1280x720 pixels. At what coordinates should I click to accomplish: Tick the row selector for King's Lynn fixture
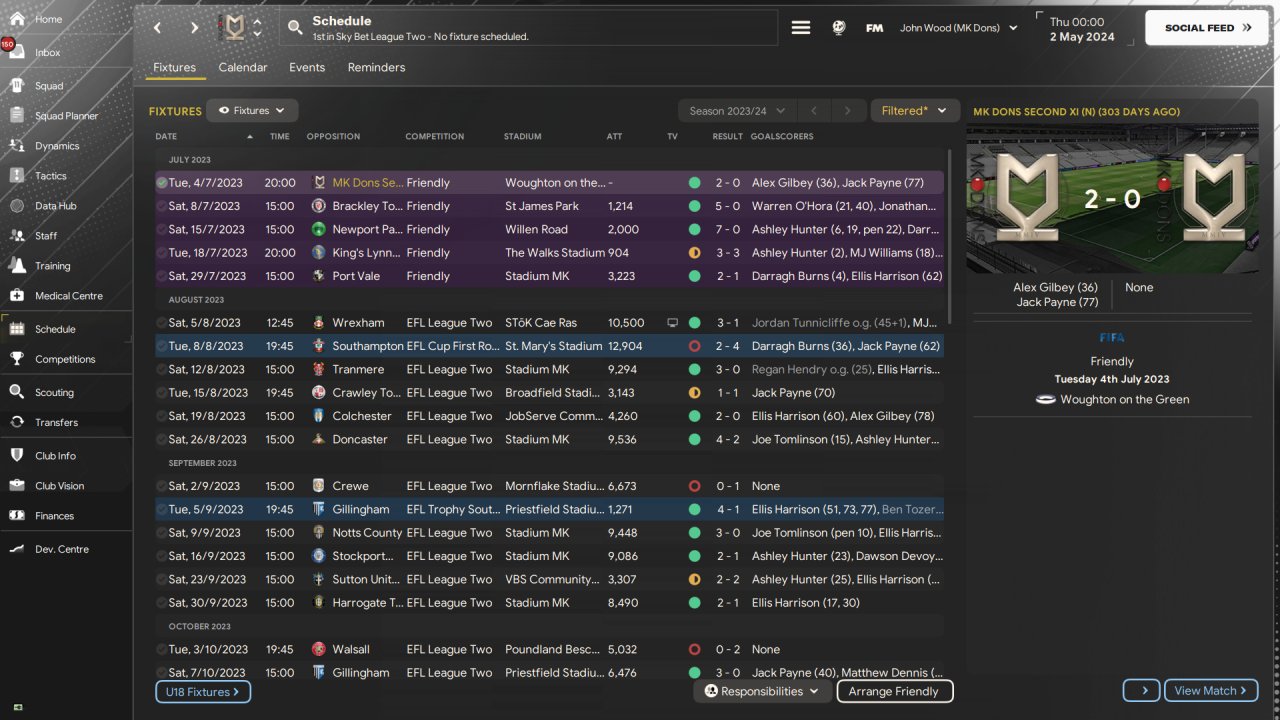coord(162,253)
